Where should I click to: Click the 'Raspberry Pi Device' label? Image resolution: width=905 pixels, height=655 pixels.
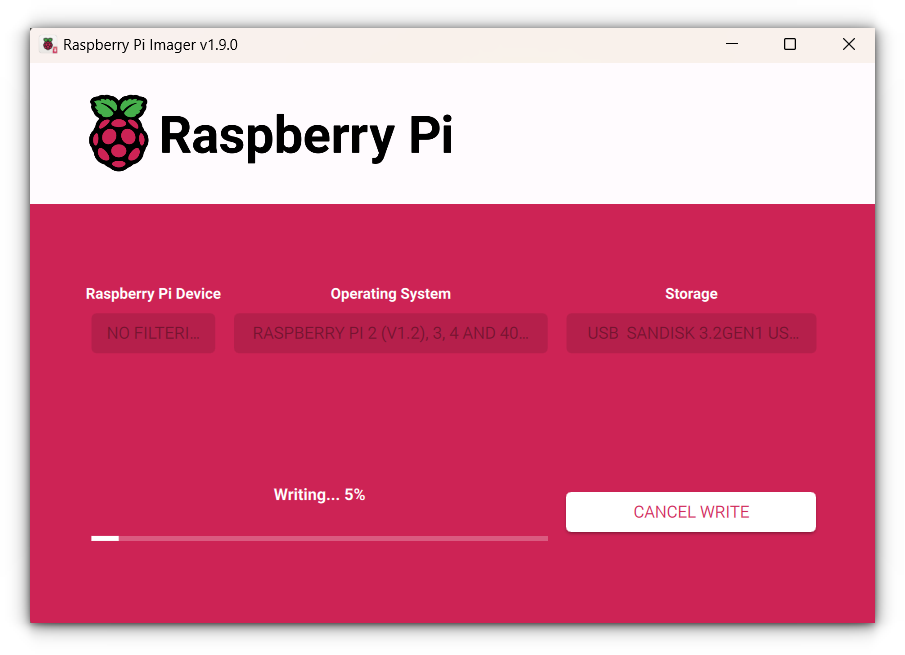click(153, 294)
